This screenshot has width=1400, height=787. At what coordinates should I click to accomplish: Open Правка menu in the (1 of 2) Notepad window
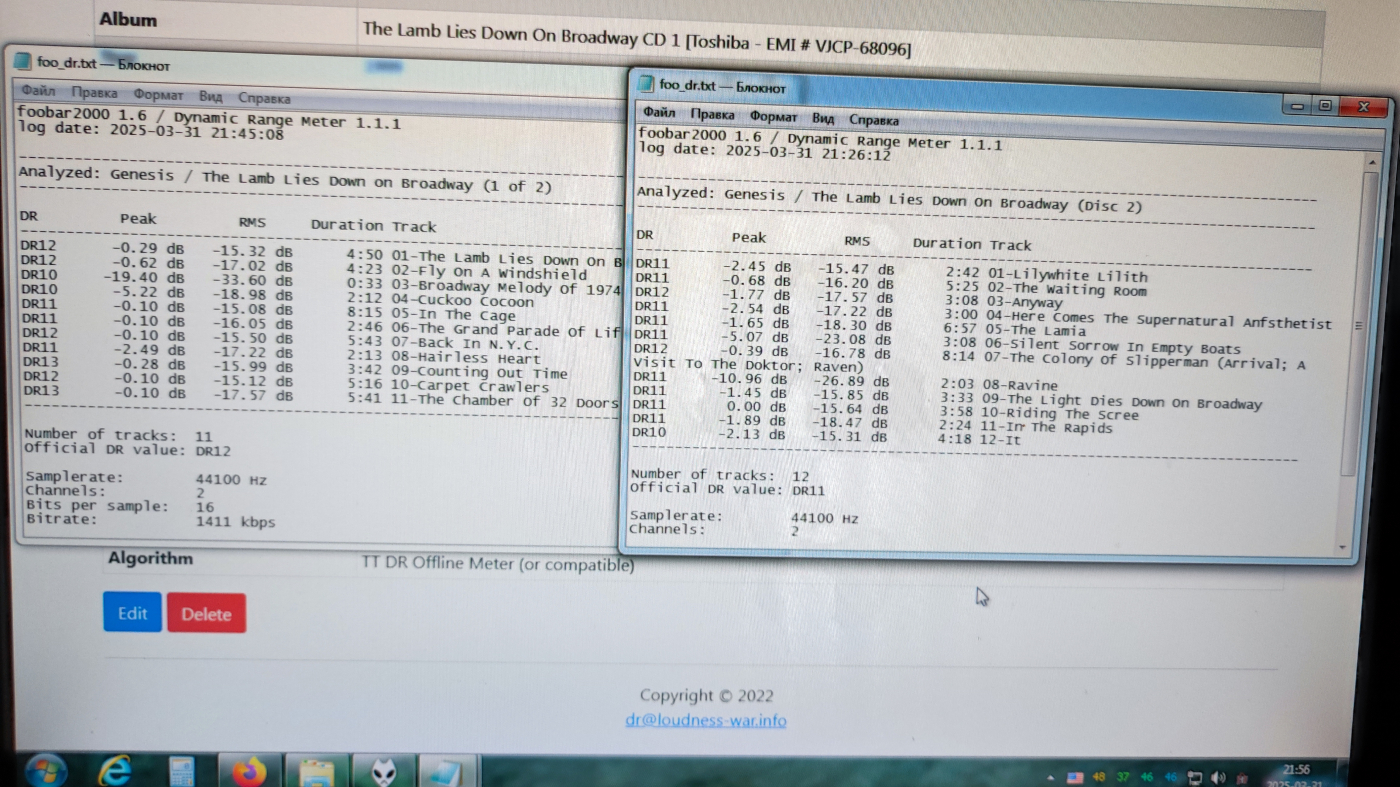point(96,94)
